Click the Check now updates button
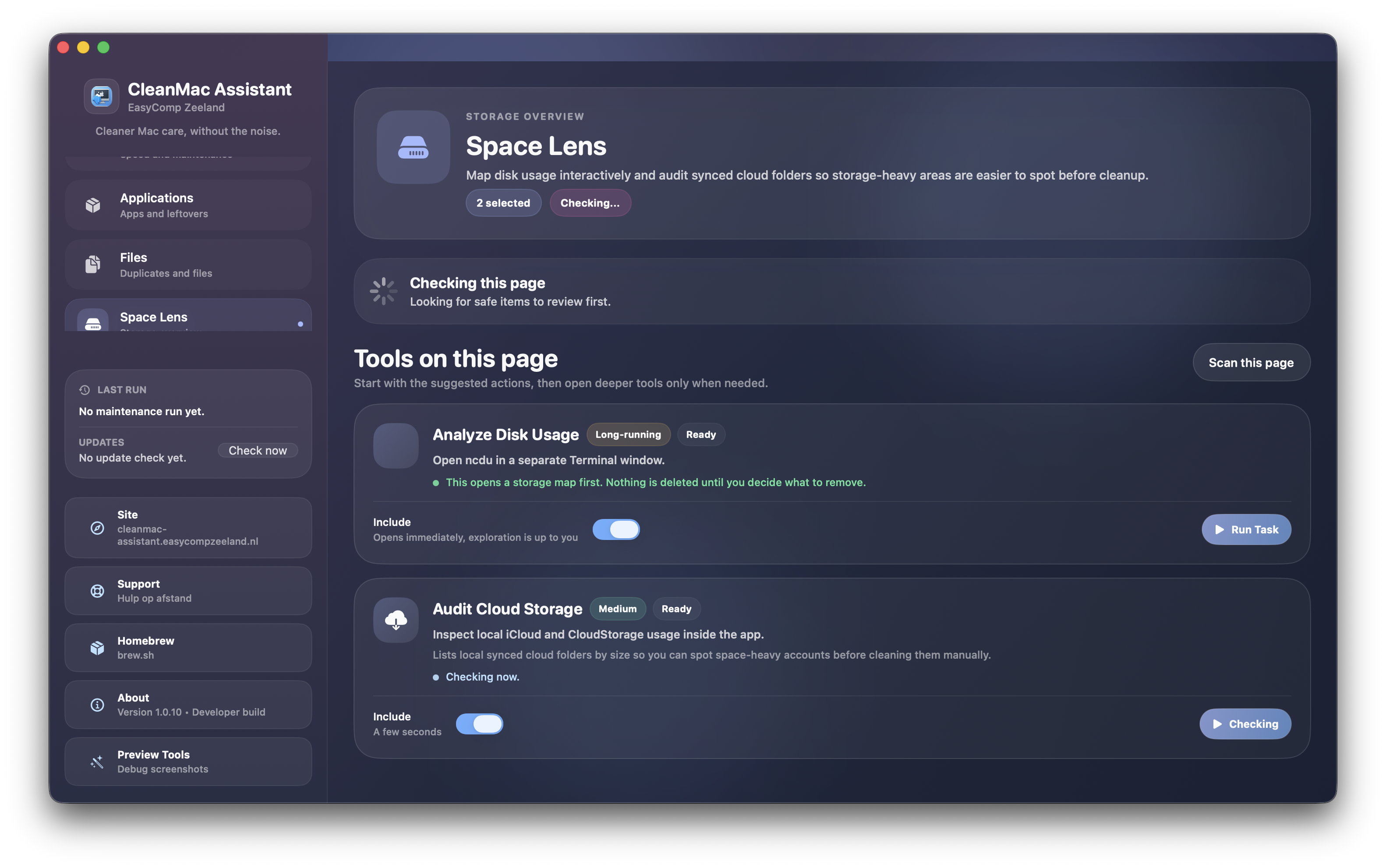The width and height of the screenshot is (1386, 868). point(257,450)
